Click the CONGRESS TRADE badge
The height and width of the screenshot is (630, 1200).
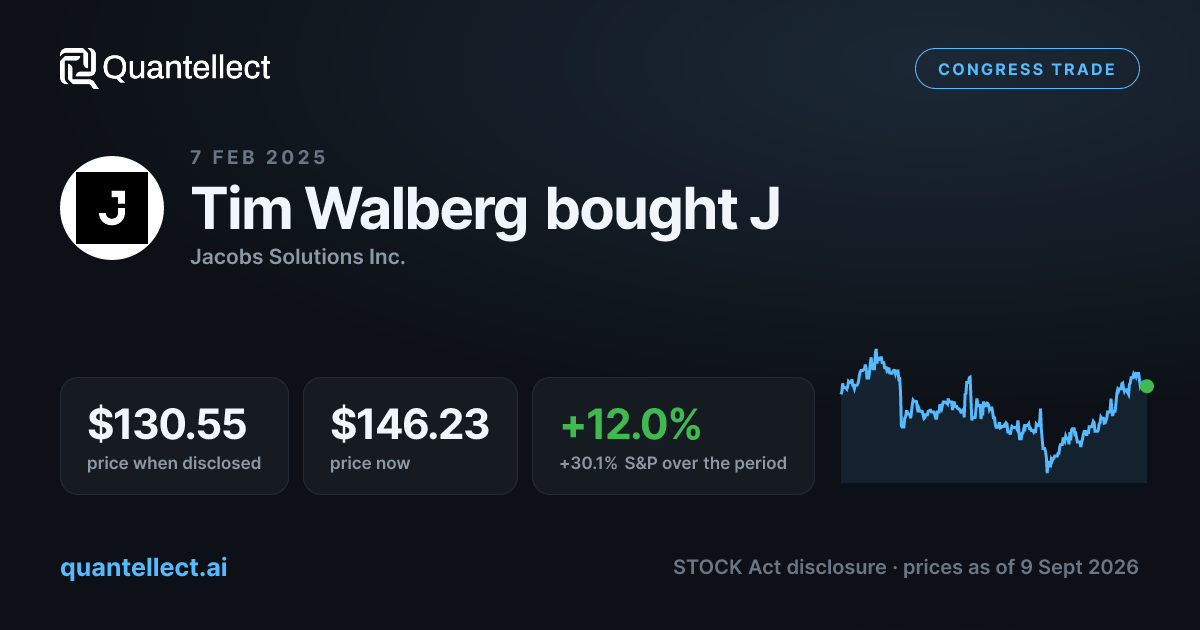pos(1027,69)
